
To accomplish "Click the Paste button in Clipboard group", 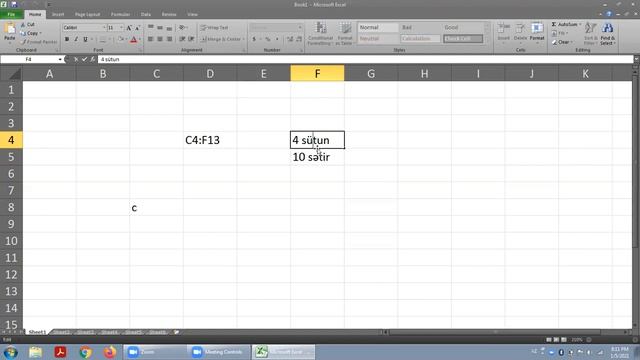I will point(9,32).
